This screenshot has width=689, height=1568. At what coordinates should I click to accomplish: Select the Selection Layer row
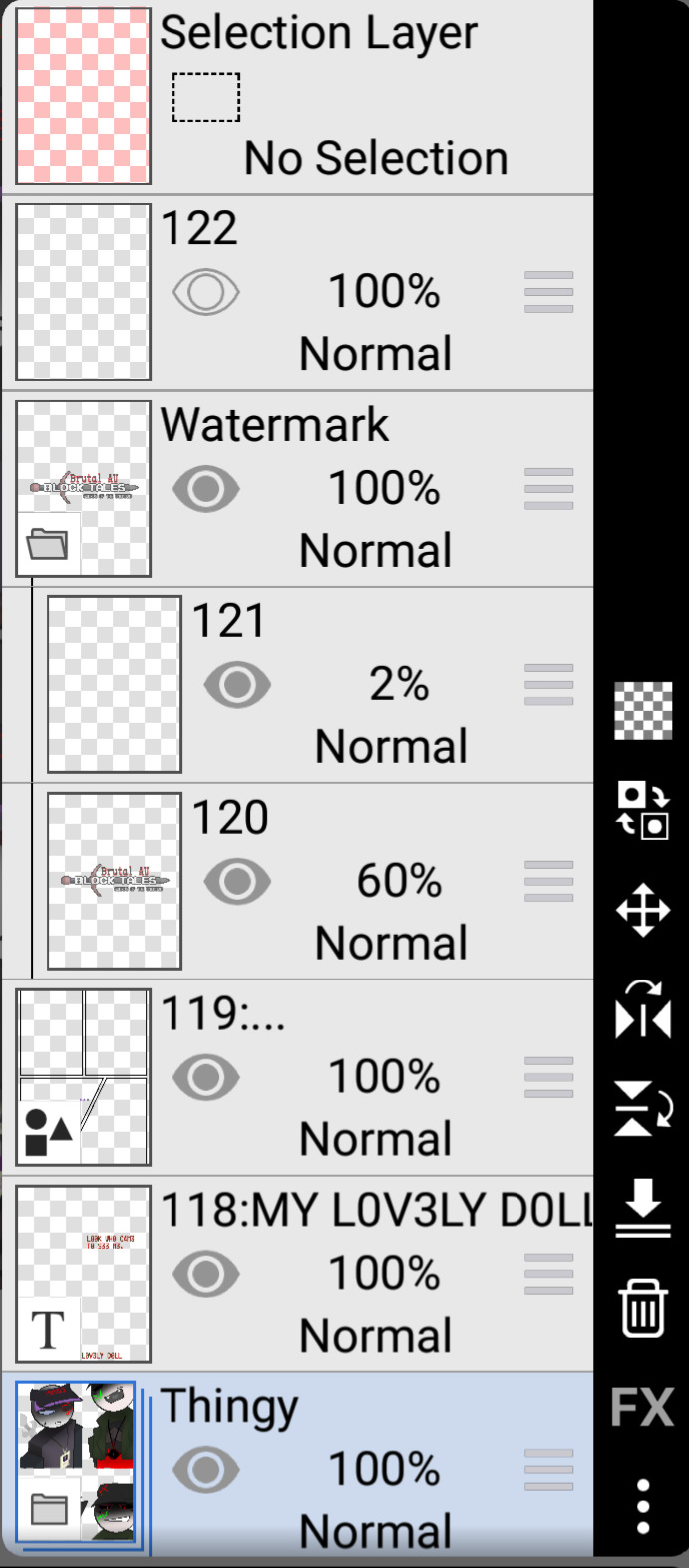(298, 97)
